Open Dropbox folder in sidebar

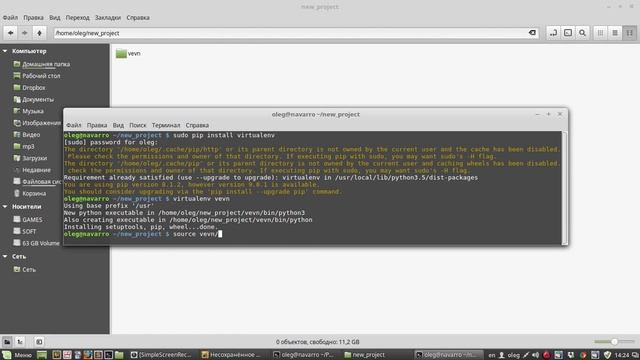coord(29,88)
